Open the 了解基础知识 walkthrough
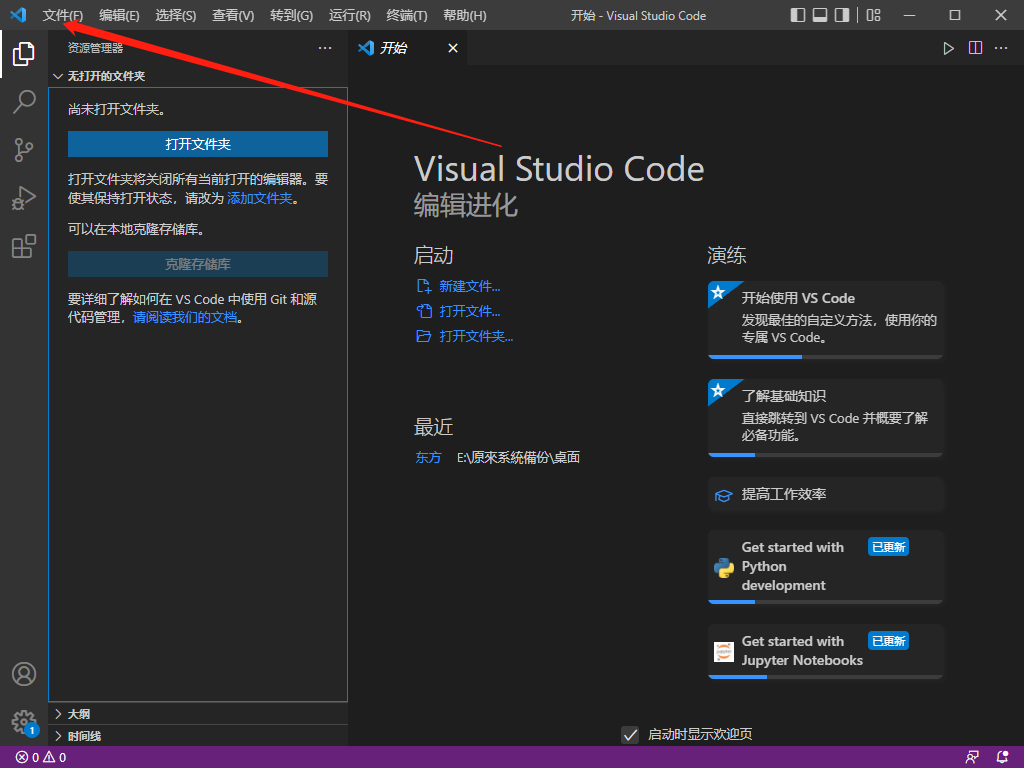The height and width of the screenshot is (768, 1024). (825, 417)
